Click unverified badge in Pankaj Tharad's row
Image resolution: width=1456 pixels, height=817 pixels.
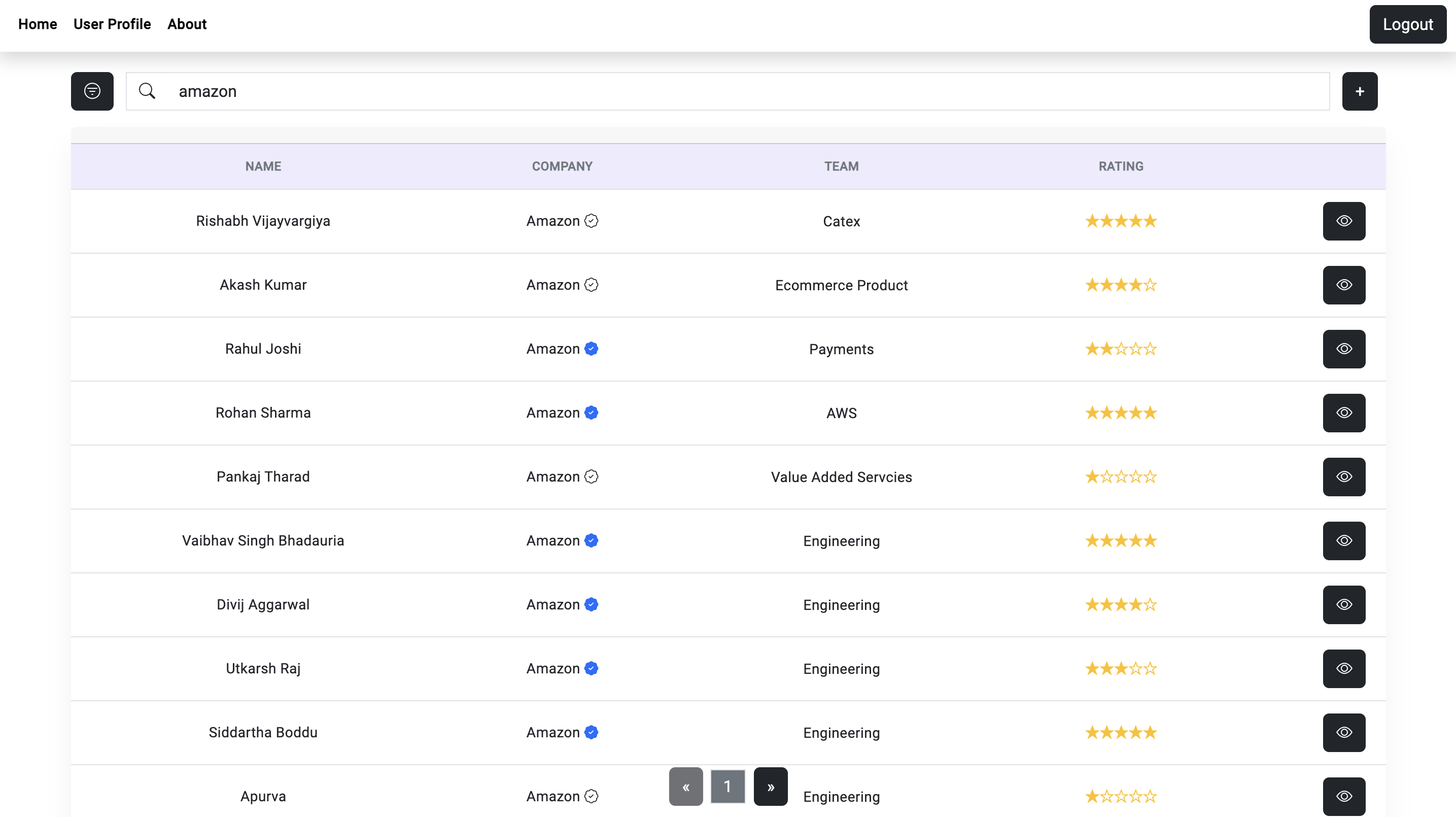click(591, 476)
